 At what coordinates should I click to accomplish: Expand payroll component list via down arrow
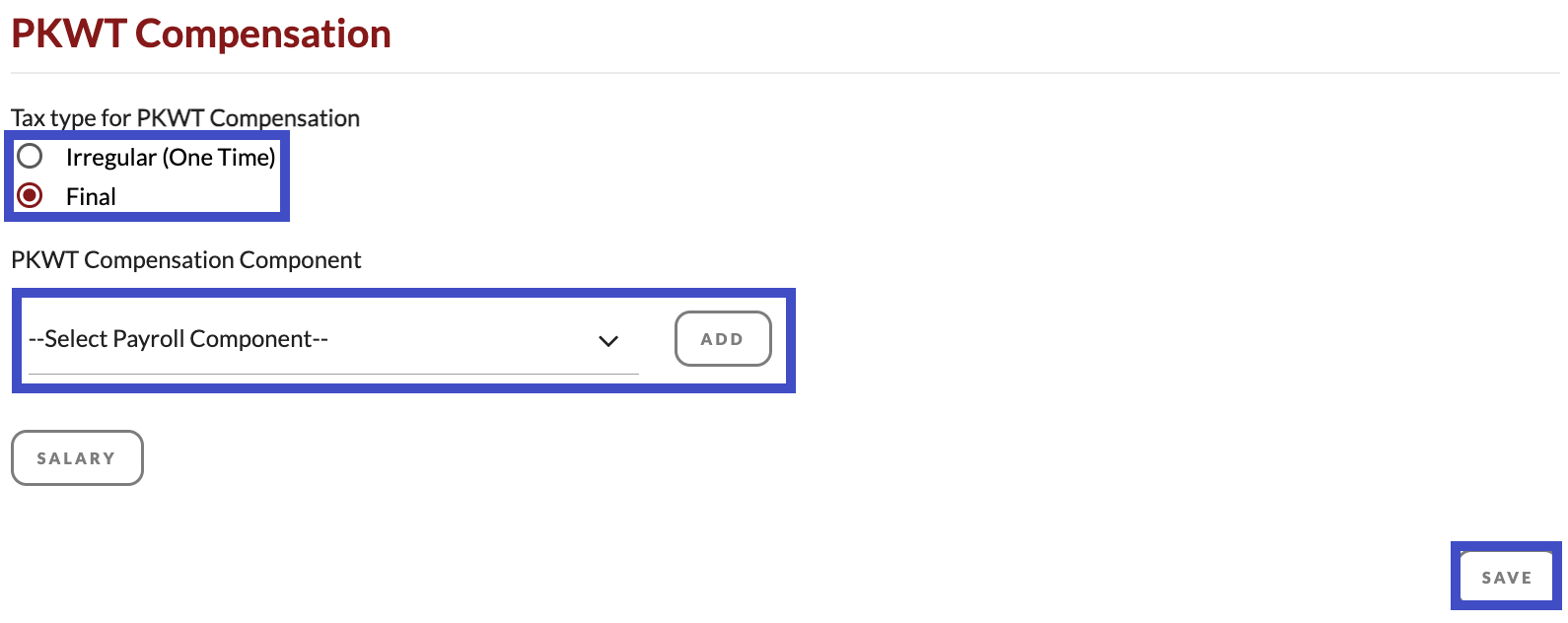click(608, 341)
